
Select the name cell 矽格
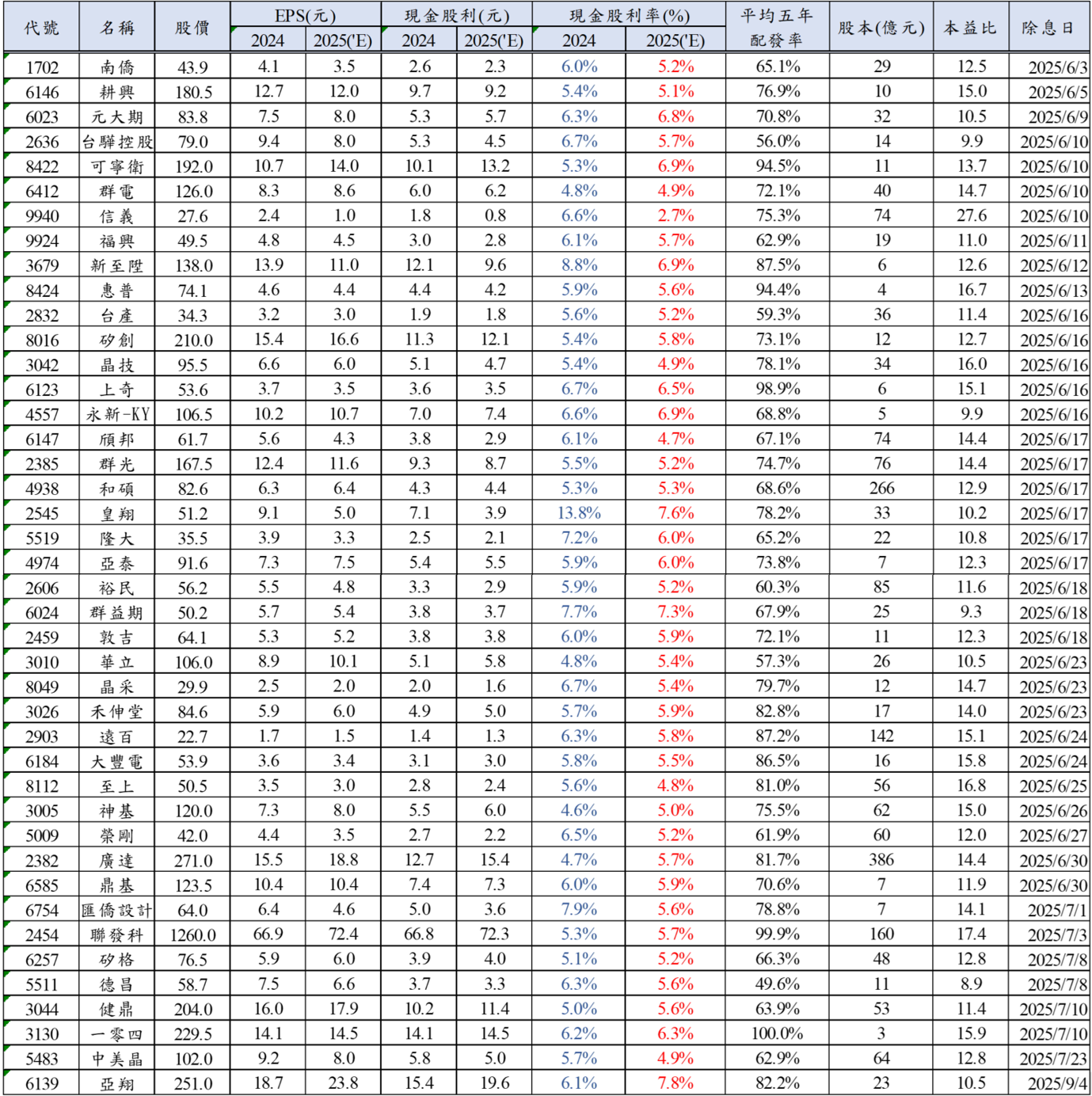click(x=117, y=960)
